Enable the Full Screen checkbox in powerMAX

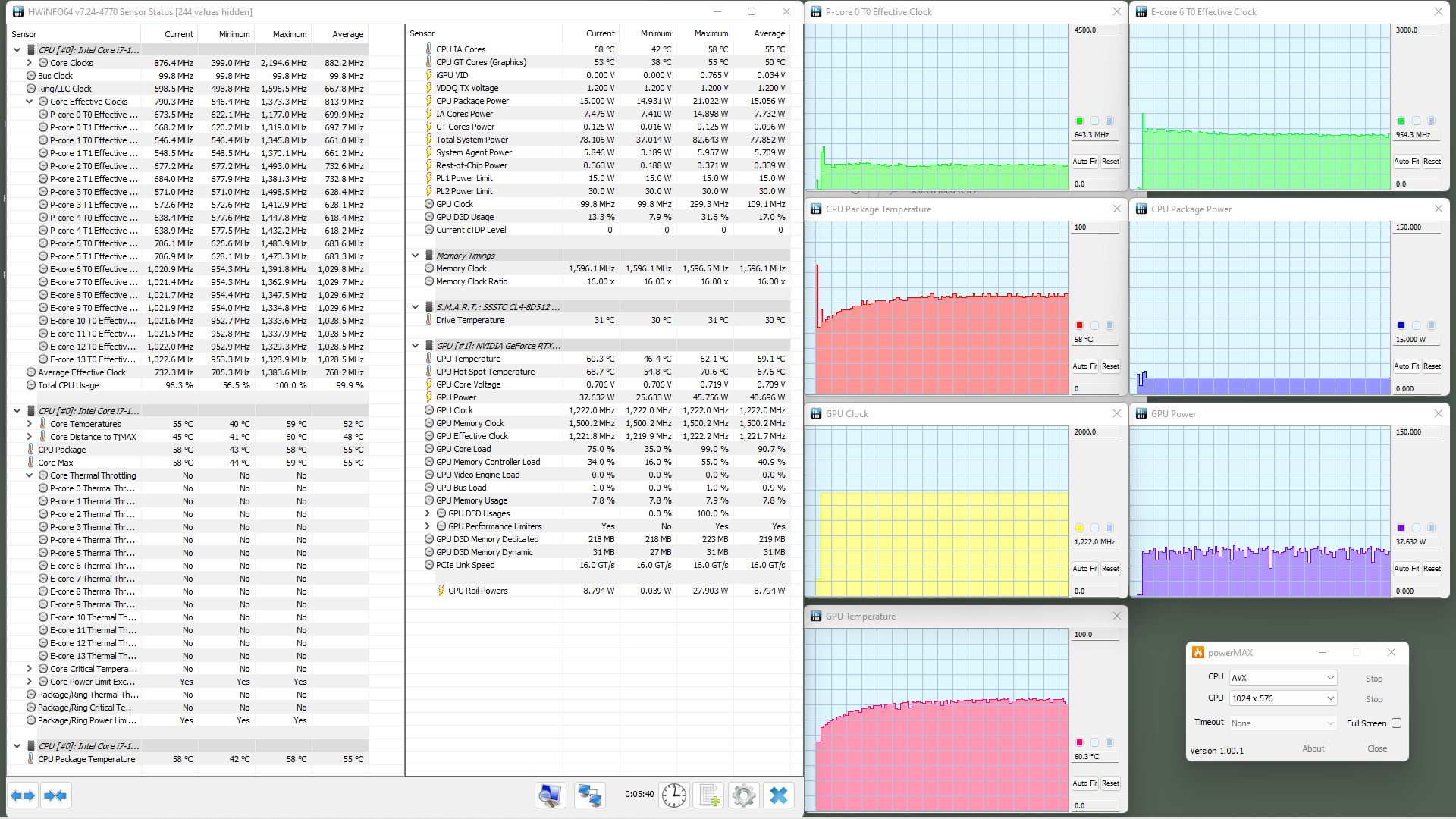[x=1396, y=723]
